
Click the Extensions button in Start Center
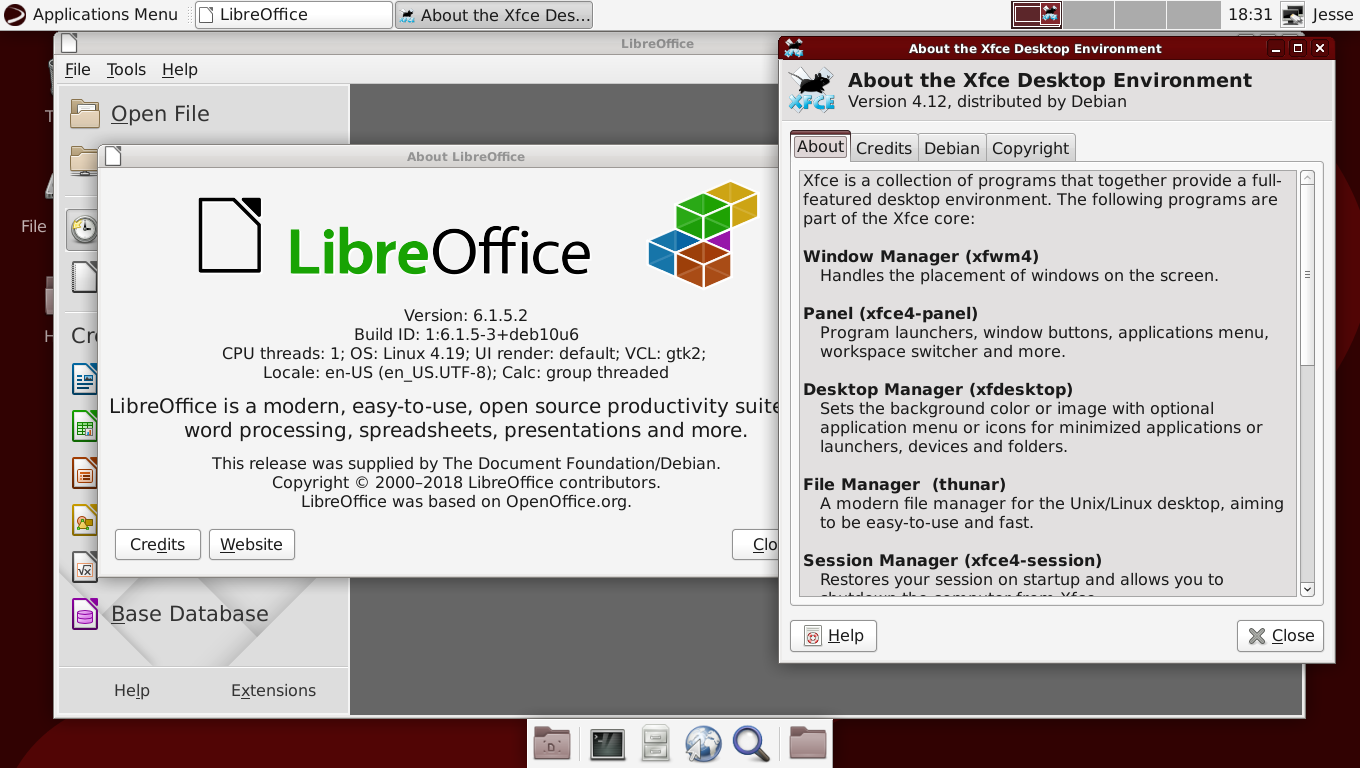pyautogui.click(x=273, y=690)
